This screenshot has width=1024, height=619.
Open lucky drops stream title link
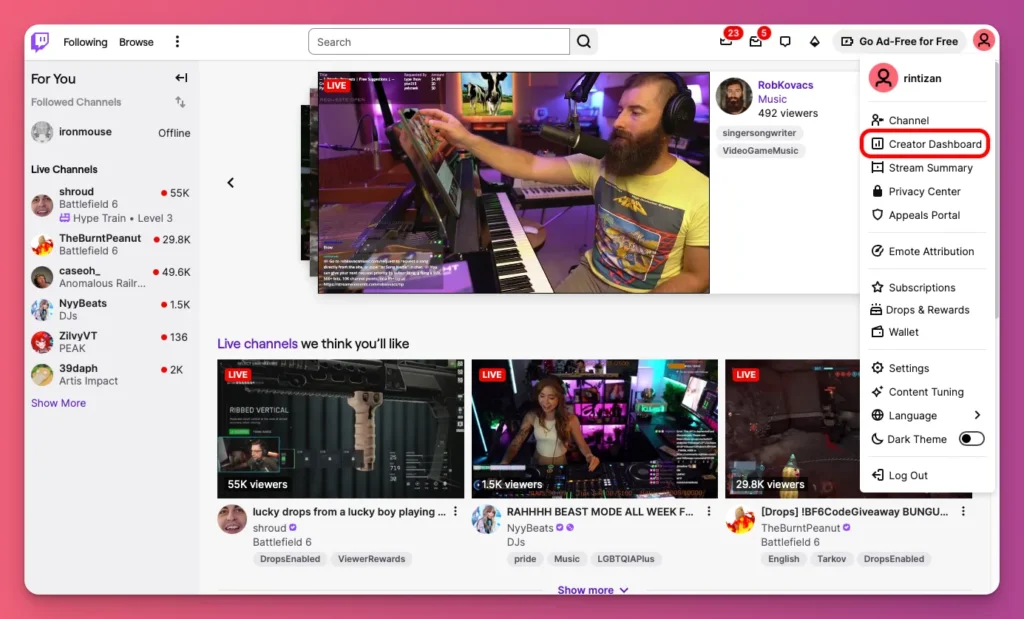(349, 512)
